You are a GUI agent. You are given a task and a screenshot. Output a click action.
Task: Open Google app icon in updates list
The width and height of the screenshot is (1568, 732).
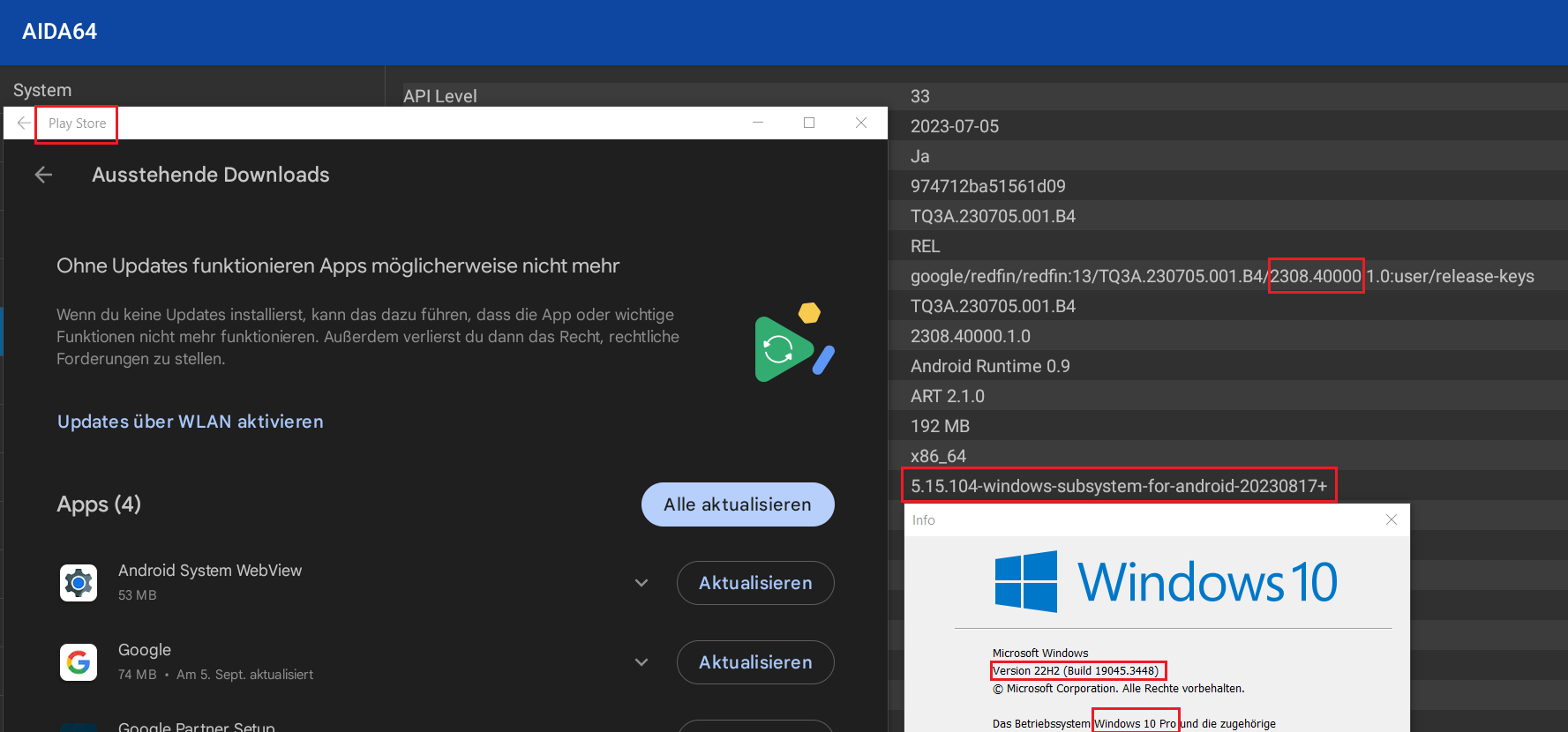[x=79, y=662]
